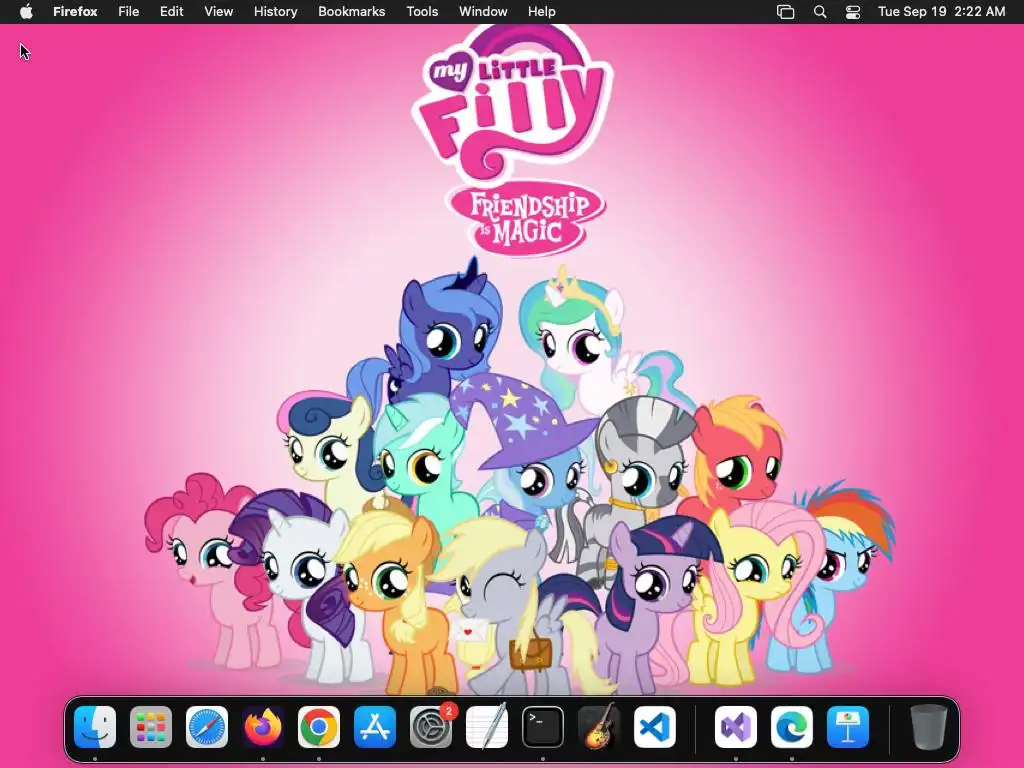Open the Window menu

(483, 12)
